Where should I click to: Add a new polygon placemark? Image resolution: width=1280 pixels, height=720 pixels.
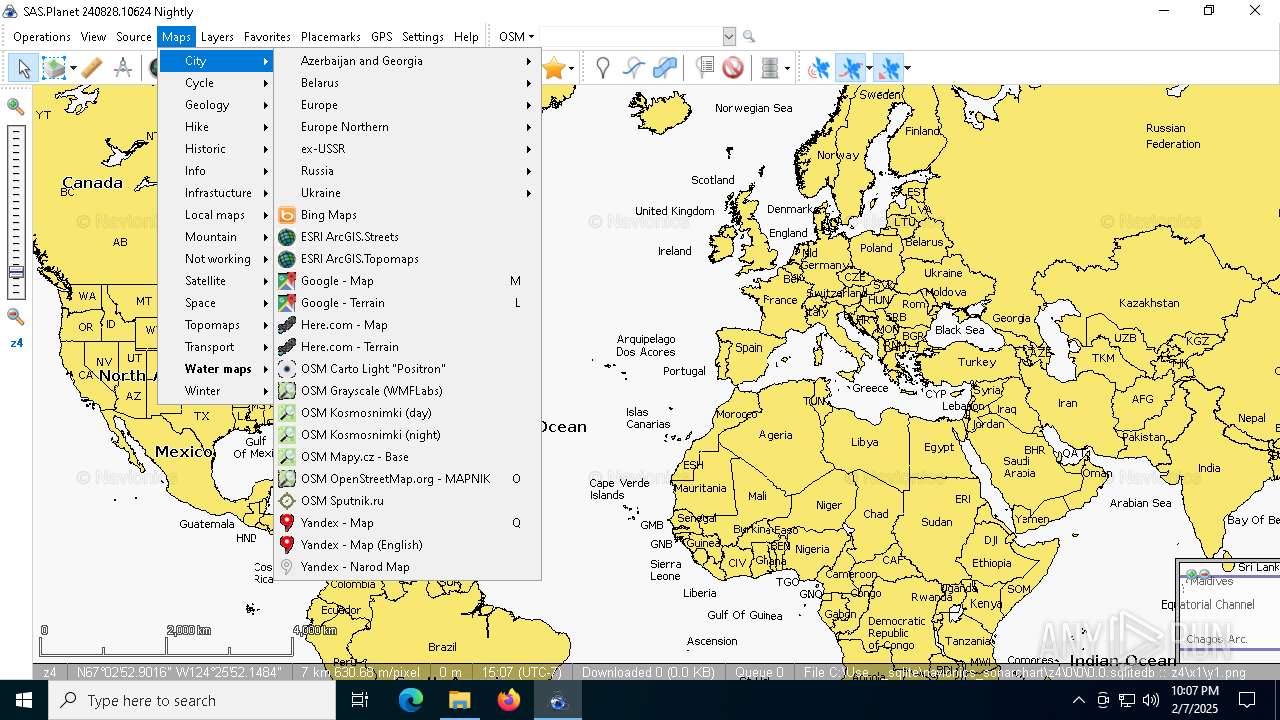(x=664, y=68)
